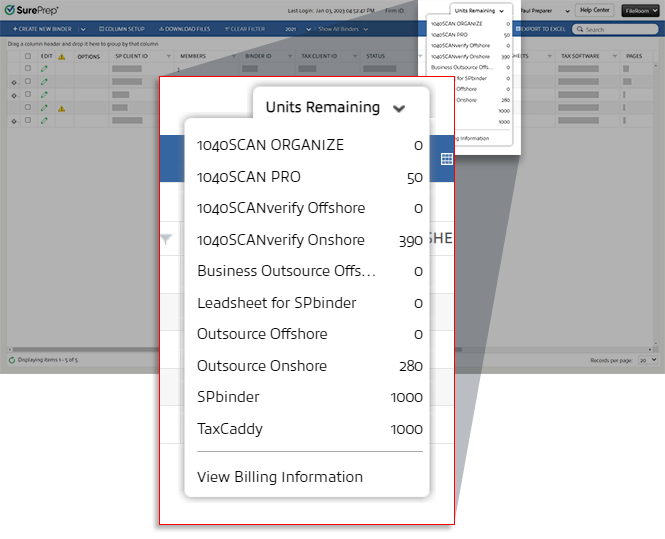Click the grid refresh icon beside Displaying items
This screenshot has width=665, height=539.
point(12,360)
